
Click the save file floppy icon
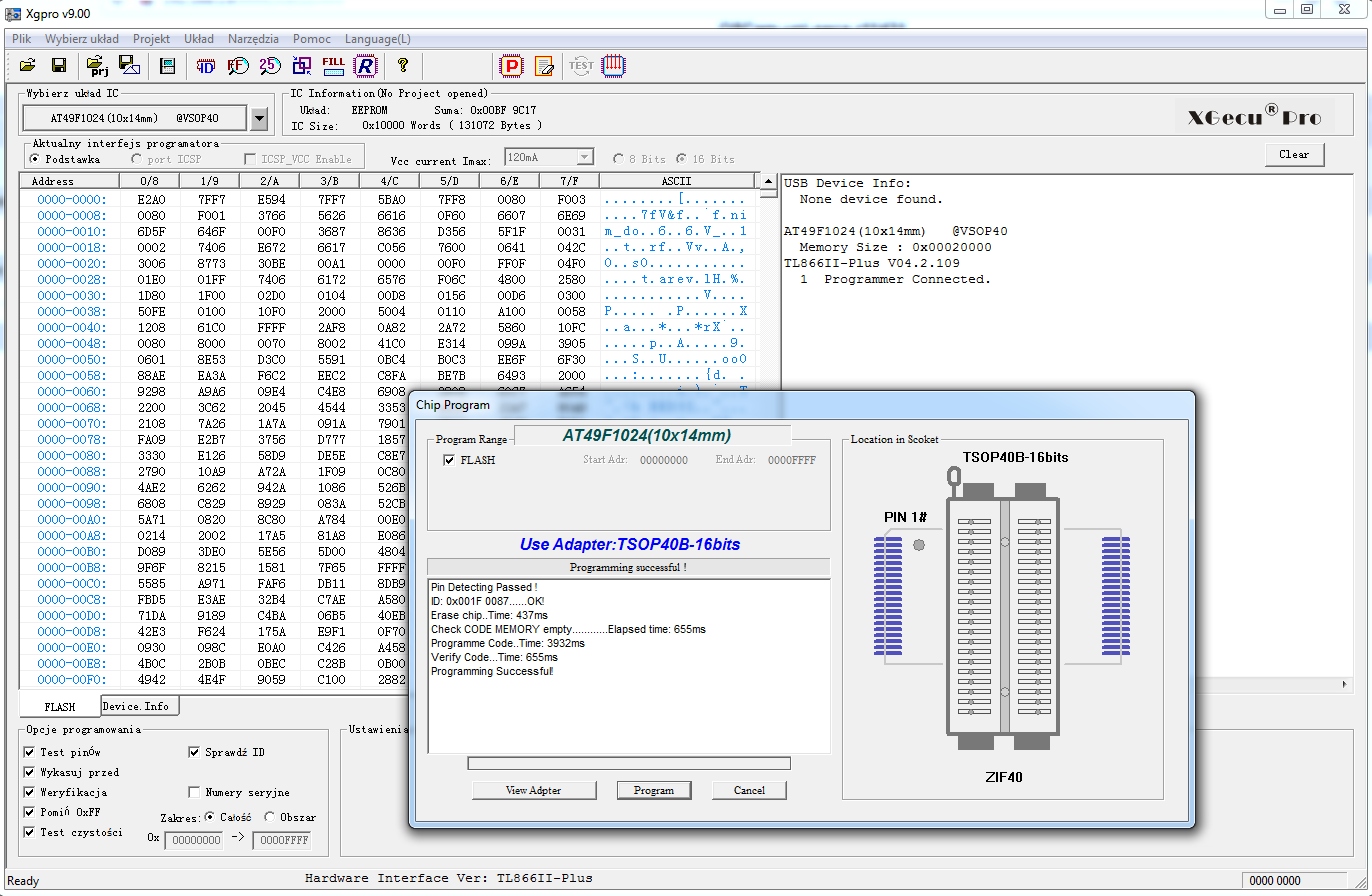[59, 66]
